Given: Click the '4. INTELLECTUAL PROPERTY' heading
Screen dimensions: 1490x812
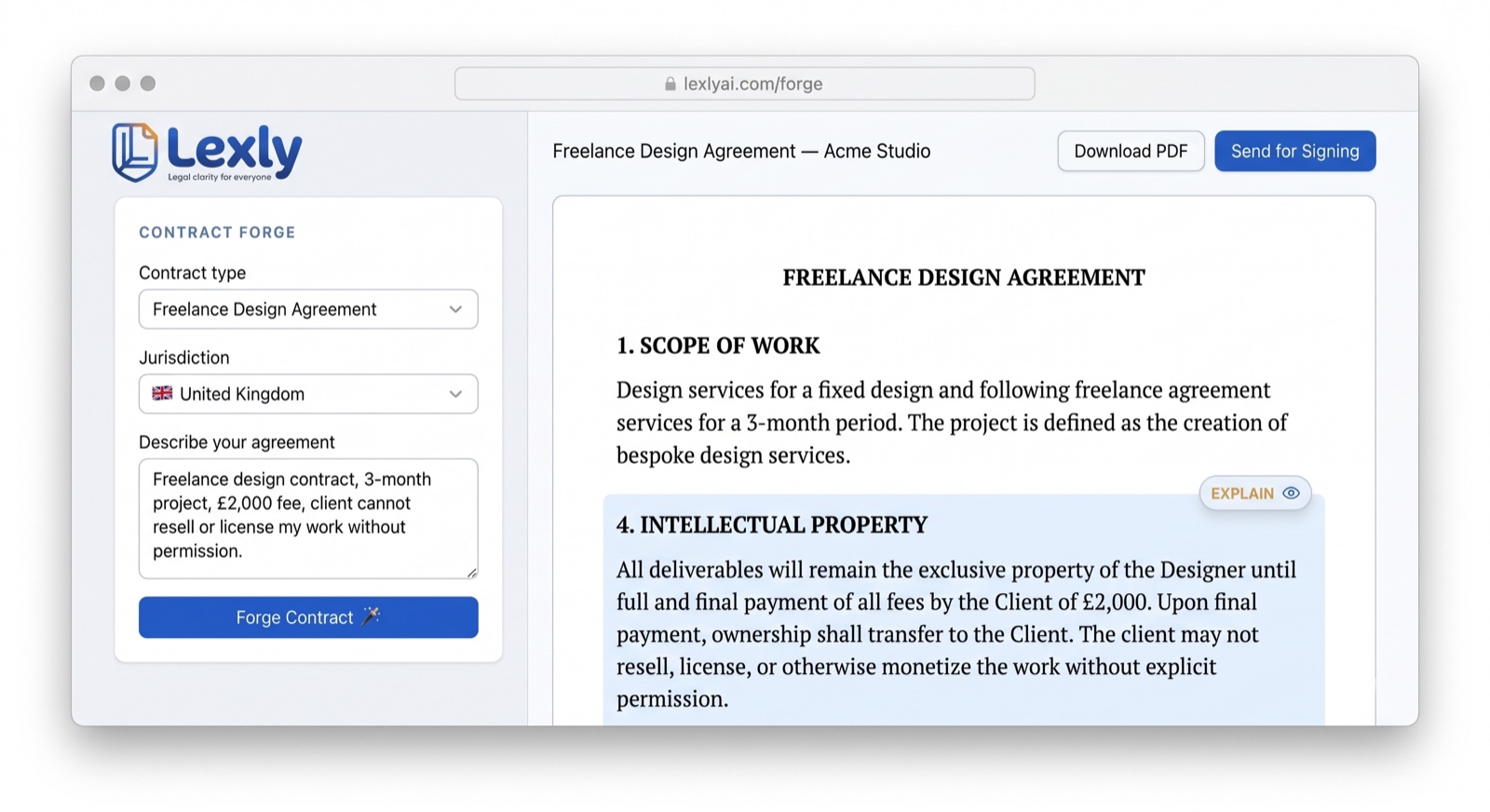Looking at the screenshot, I should coord(772,525).
